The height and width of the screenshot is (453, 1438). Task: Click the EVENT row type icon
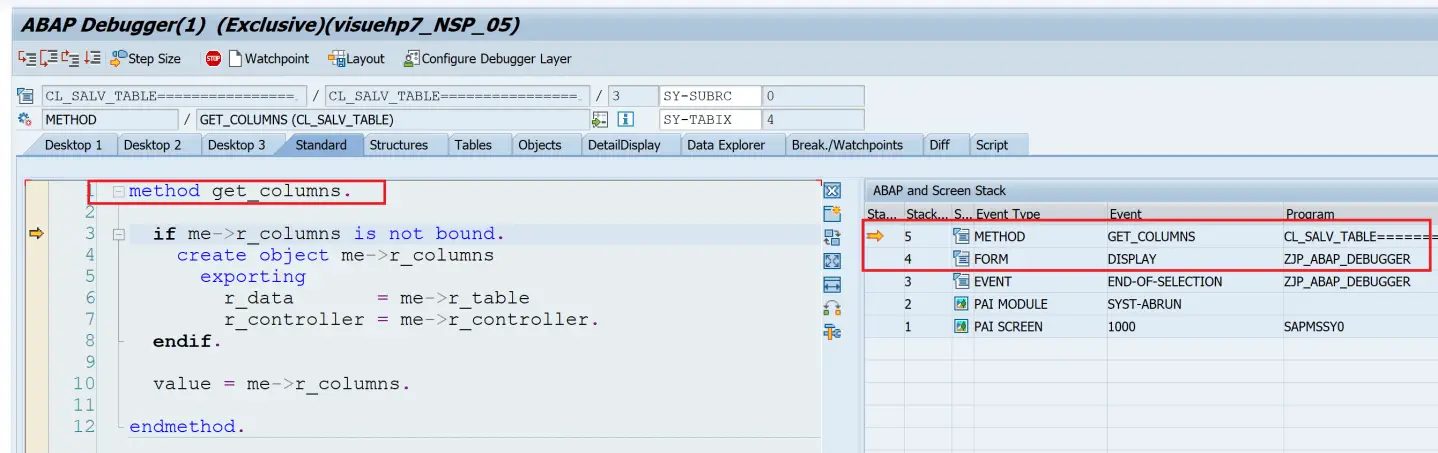(x=962, y=282)
